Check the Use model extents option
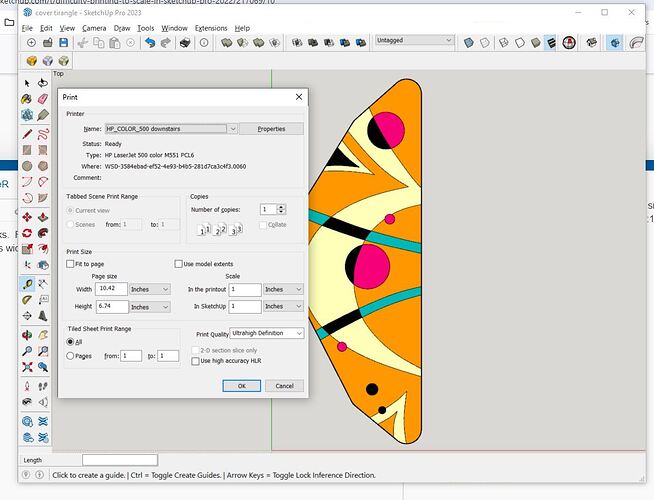The height and width of the screenshot is (500, 654). click(178, 264)
